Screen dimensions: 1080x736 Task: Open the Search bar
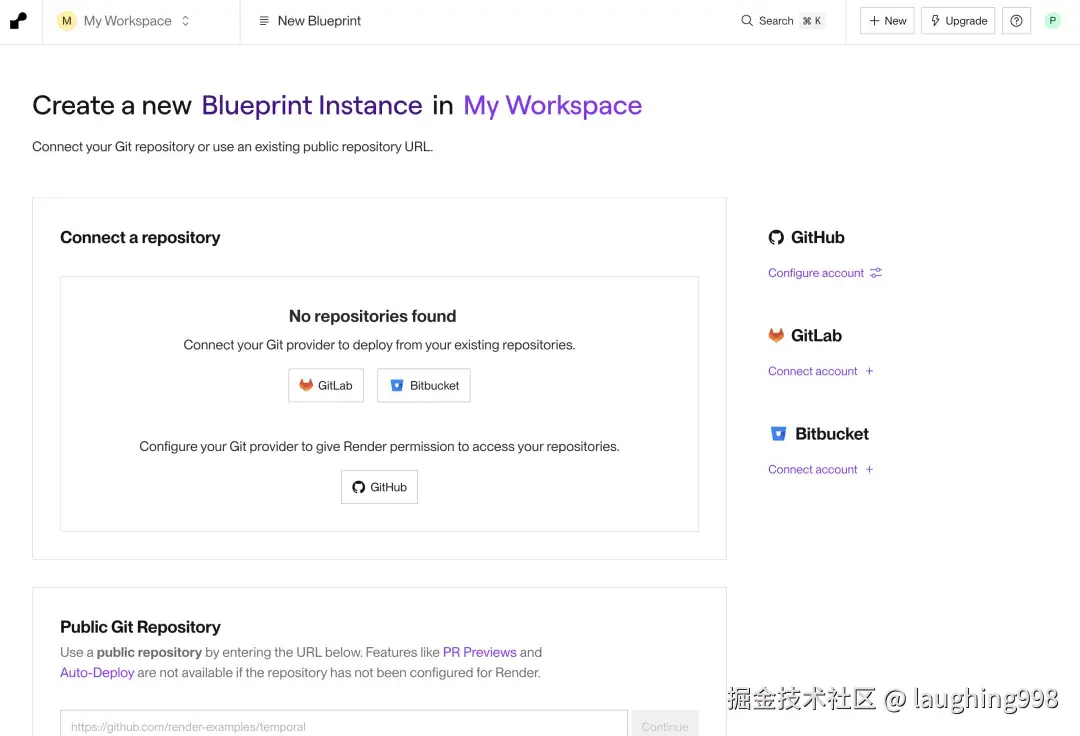click(782, 21)
